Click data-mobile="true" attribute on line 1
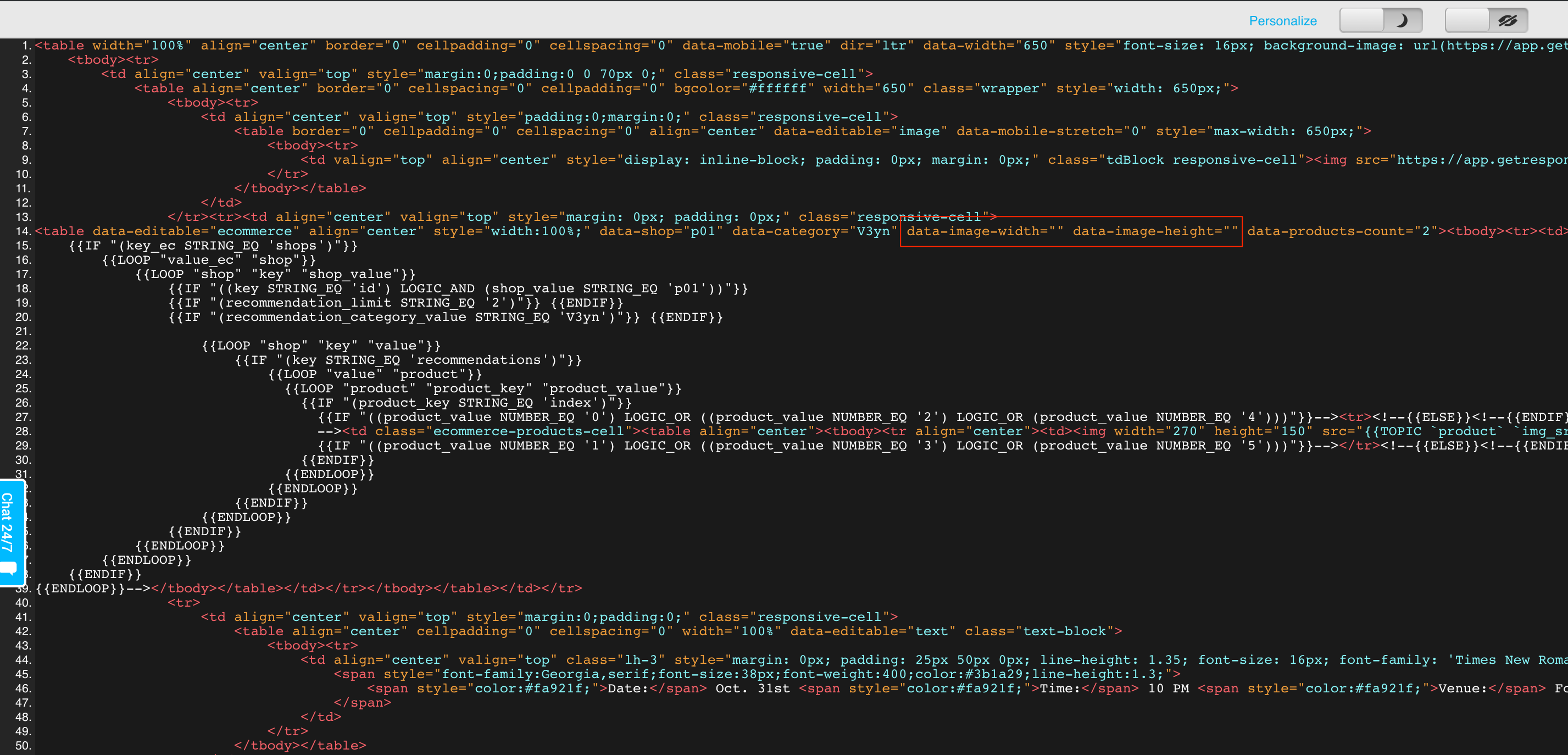 [x=756, y=46]
